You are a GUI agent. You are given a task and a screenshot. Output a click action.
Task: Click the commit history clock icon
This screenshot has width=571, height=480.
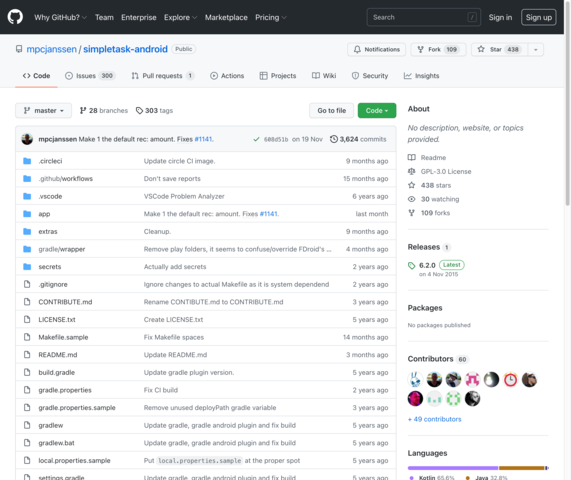click(334, 139)
